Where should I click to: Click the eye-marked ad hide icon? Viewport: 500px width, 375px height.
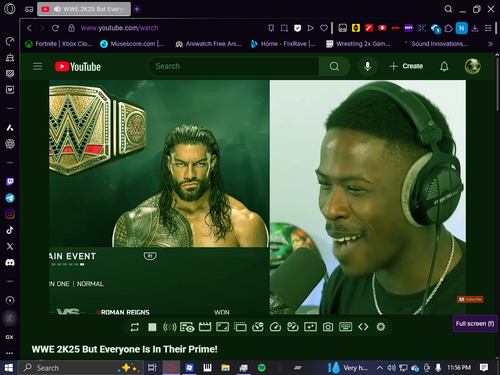[x=187, y=327]
